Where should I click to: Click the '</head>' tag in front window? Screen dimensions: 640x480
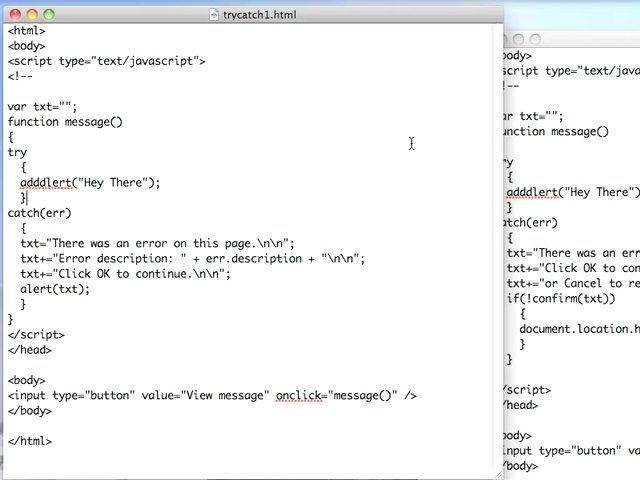[30, 350]
